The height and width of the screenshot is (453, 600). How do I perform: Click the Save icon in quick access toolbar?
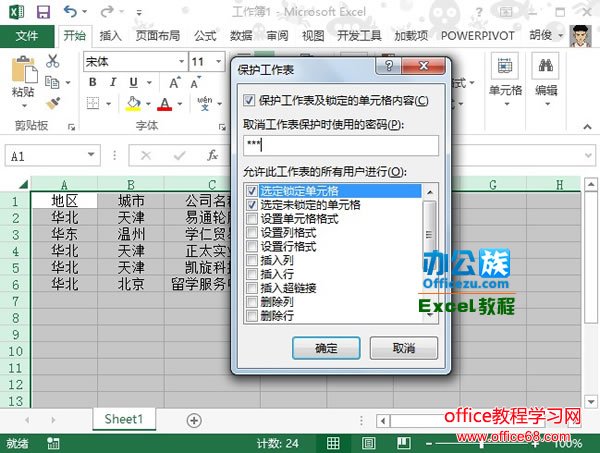pyautogui.click(x=43, y=12)
